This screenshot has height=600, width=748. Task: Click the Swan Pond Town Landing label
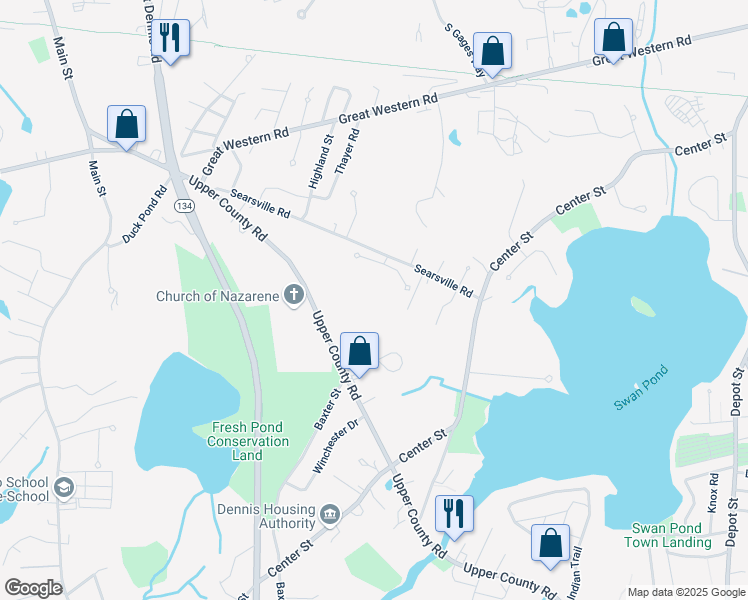tap(667, 535)
